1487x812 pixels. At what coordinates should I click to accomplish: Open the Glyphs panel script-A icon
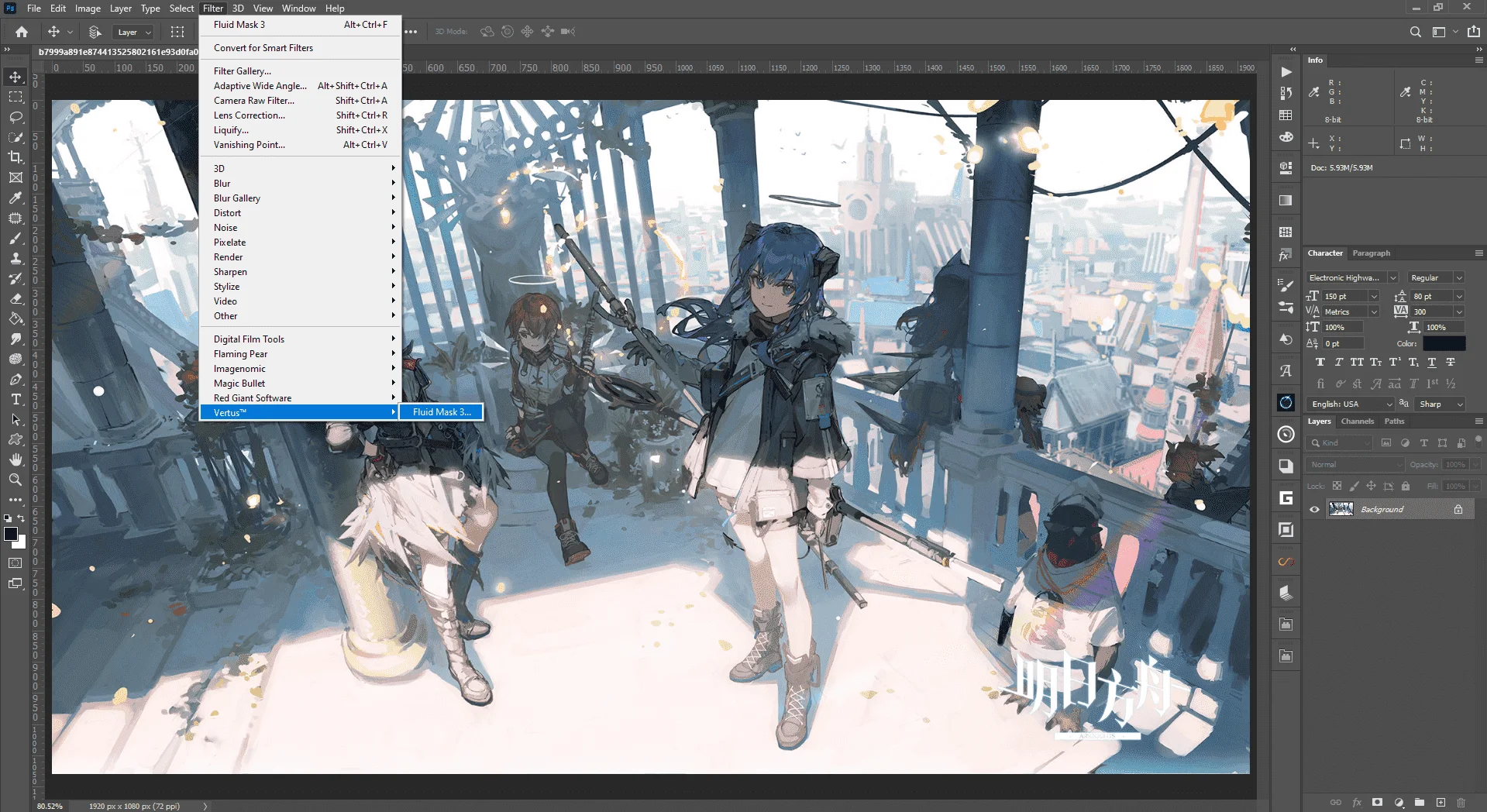coord(1286,370)
